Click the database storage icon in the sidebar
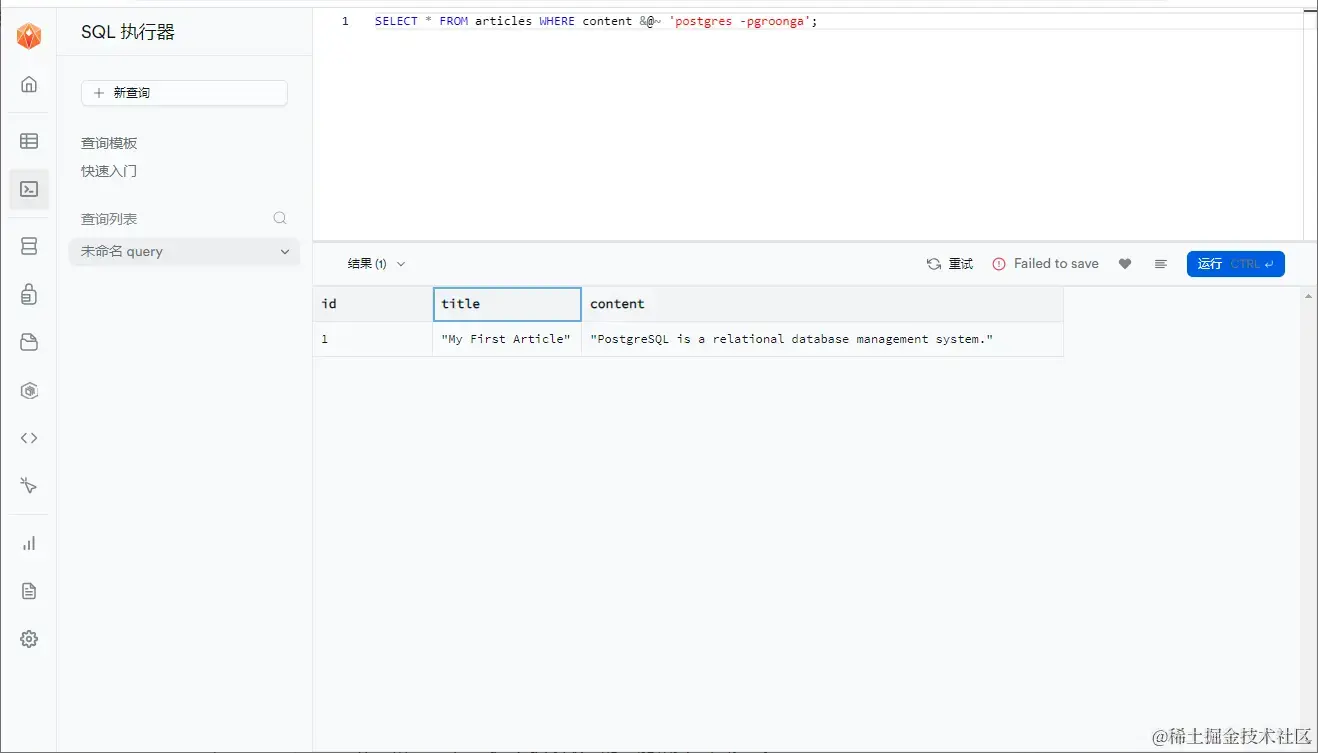Screen dimensions: 1318x753 click(29, 245)
